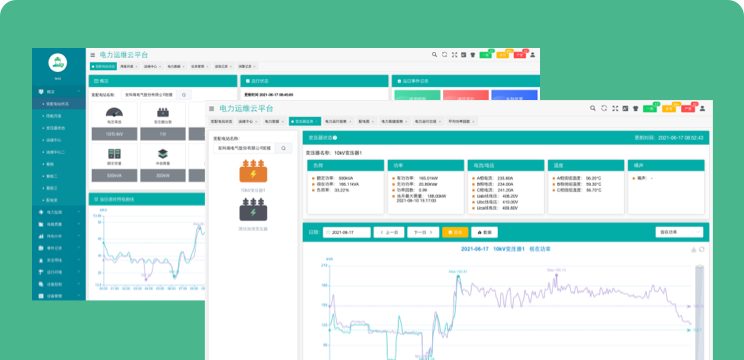Screen dimensions: 744x360
Task: Click the search magnifier in the front window header
Action: 593,108
